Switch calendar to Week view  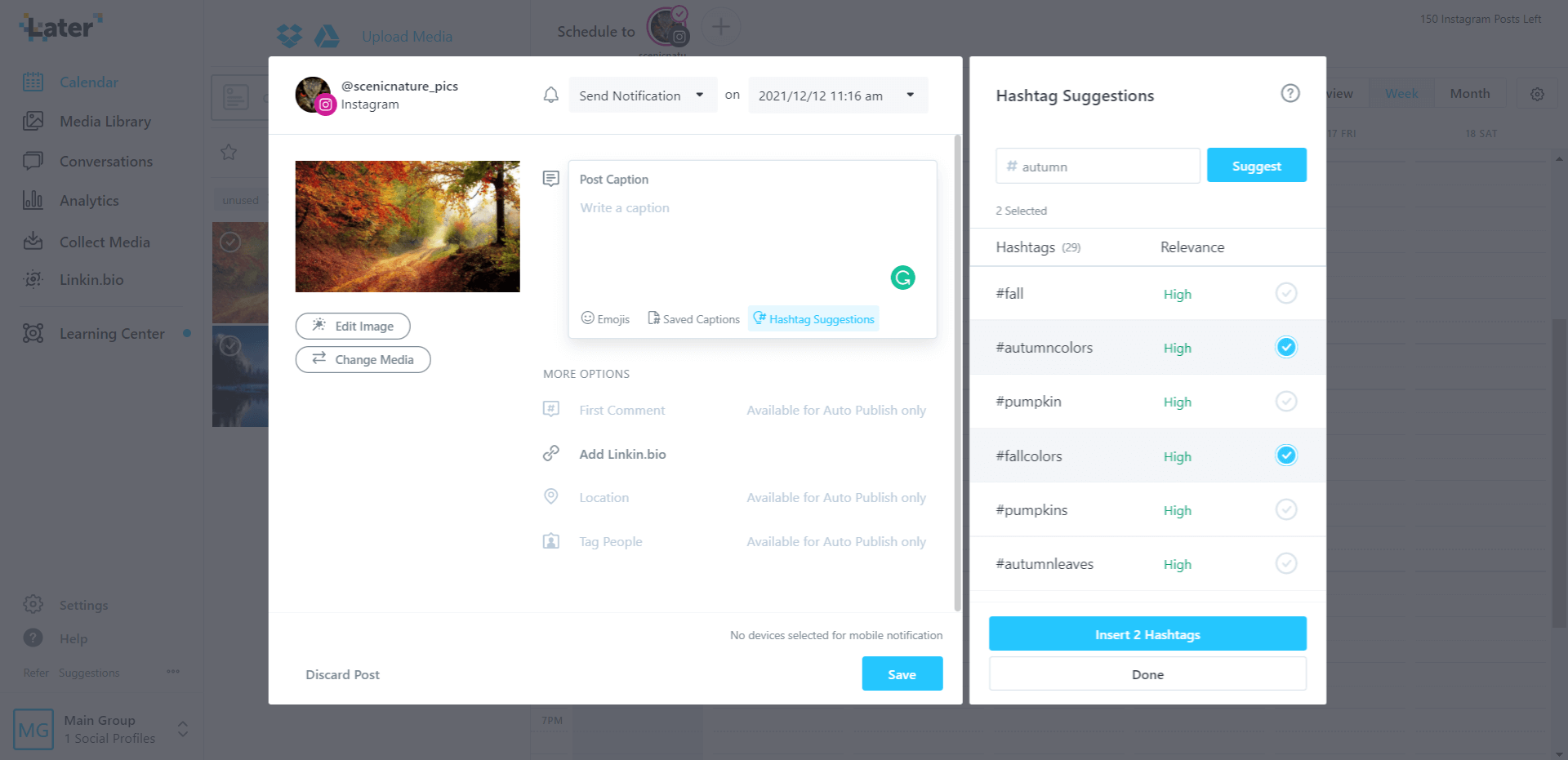(1401, 93)
